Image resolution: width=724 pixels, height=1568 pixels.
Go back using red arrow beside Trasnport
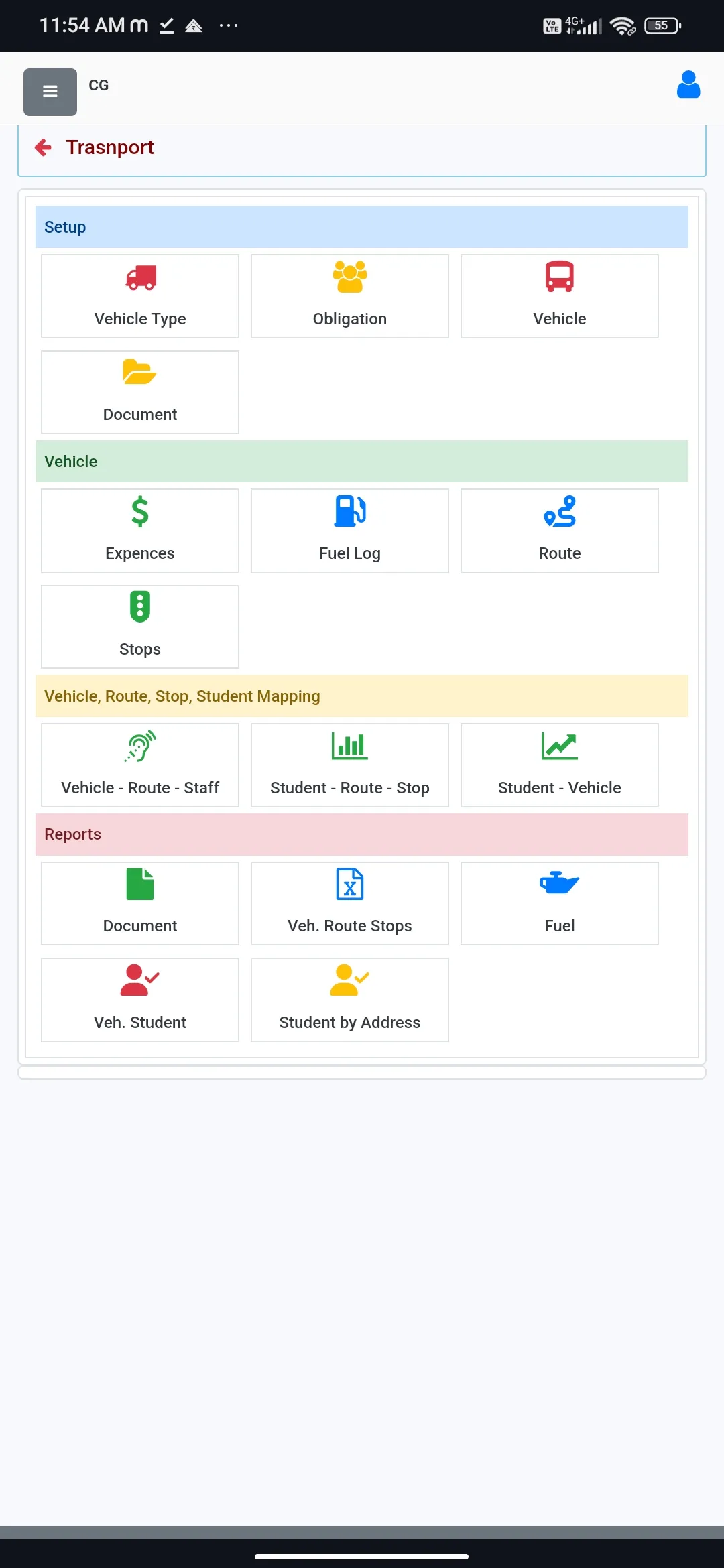[44, 147]
